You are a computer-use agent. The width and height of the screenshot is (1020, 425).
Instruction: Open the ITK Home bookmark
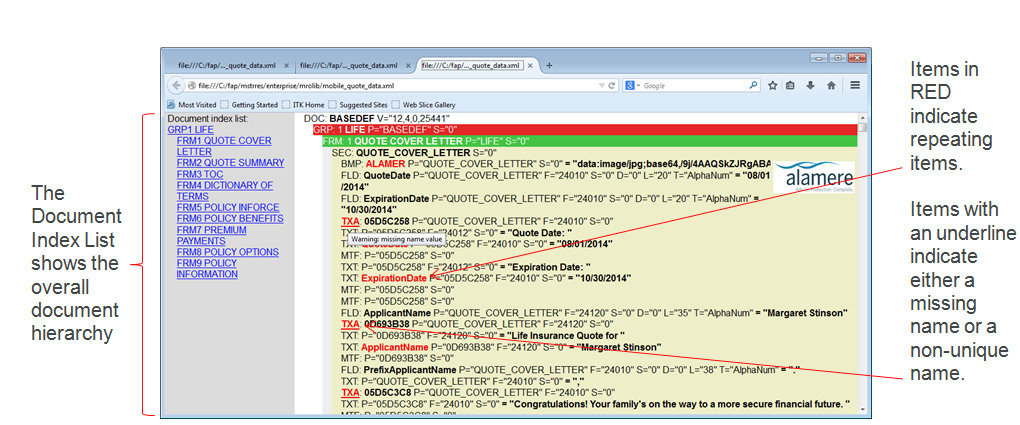coord(303,104)
